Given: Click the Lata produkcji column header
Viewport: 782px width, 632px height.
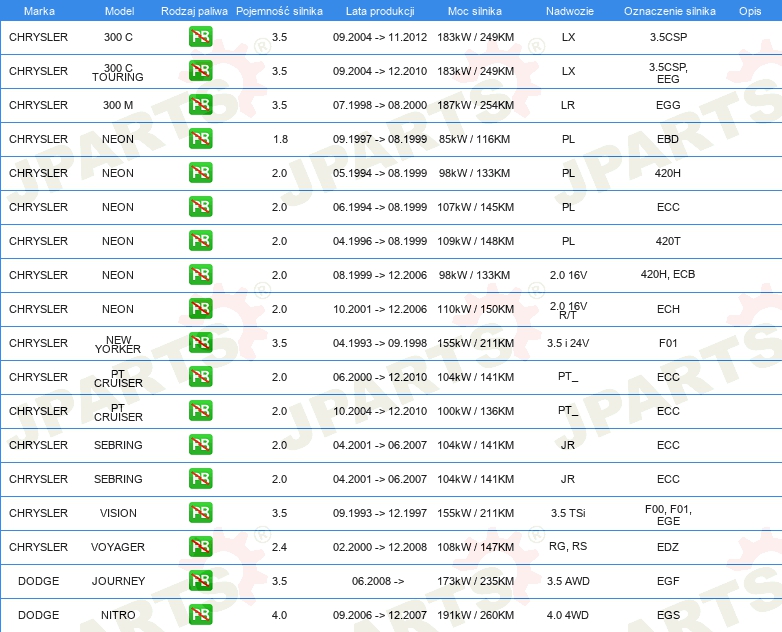Looking at the screenshot, I should [x=380, y=11].
